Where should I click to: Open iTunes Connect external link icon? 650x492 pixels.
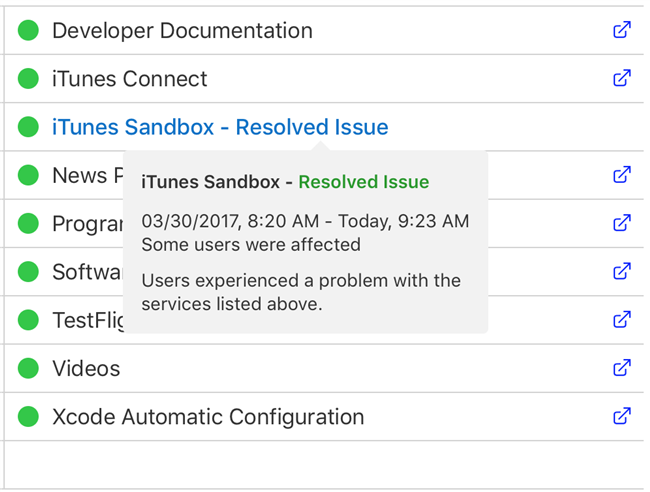(622, 78)
